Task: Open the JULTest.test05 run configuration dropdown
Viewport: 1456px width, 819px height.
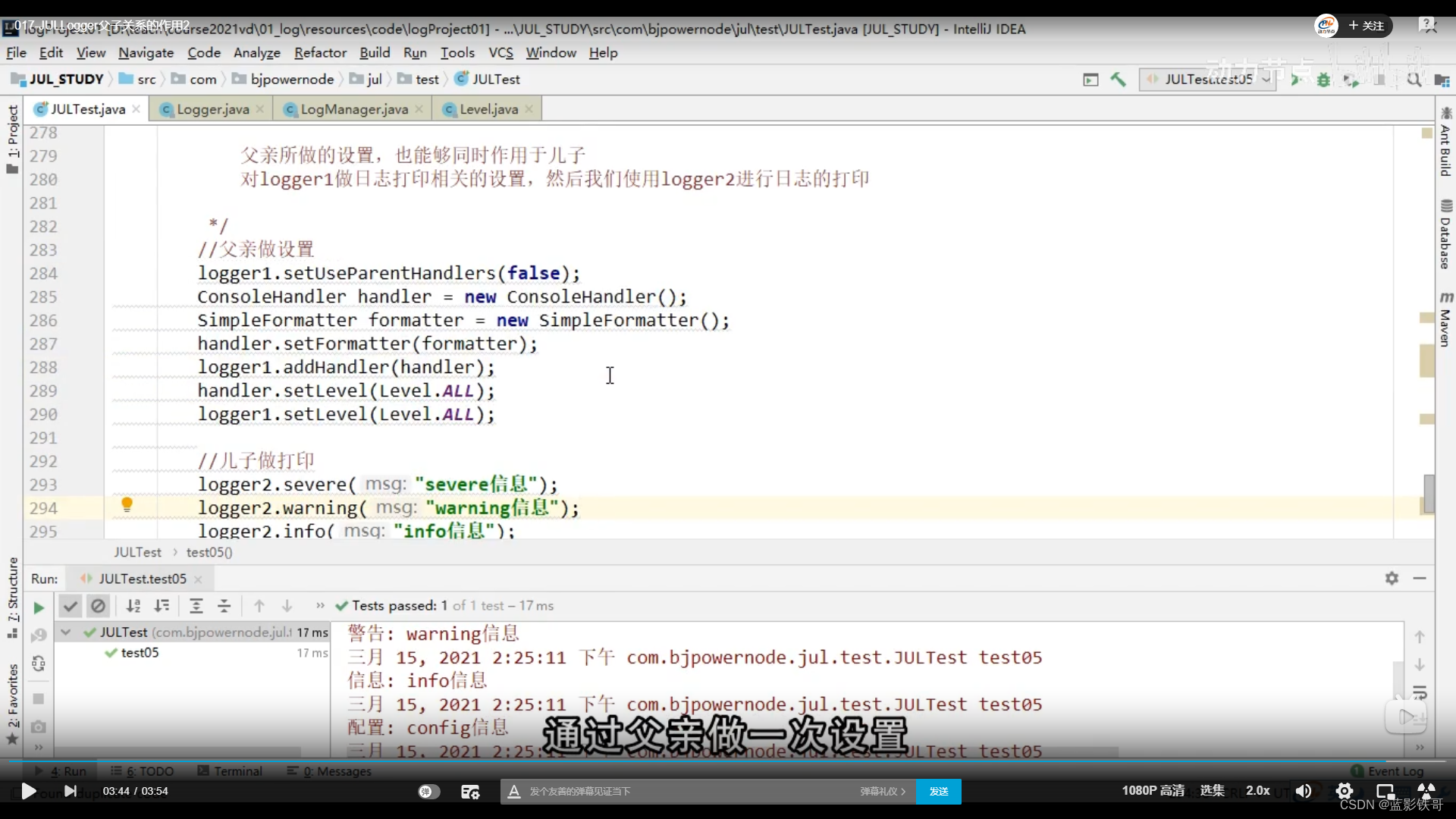Action: 1207,79
